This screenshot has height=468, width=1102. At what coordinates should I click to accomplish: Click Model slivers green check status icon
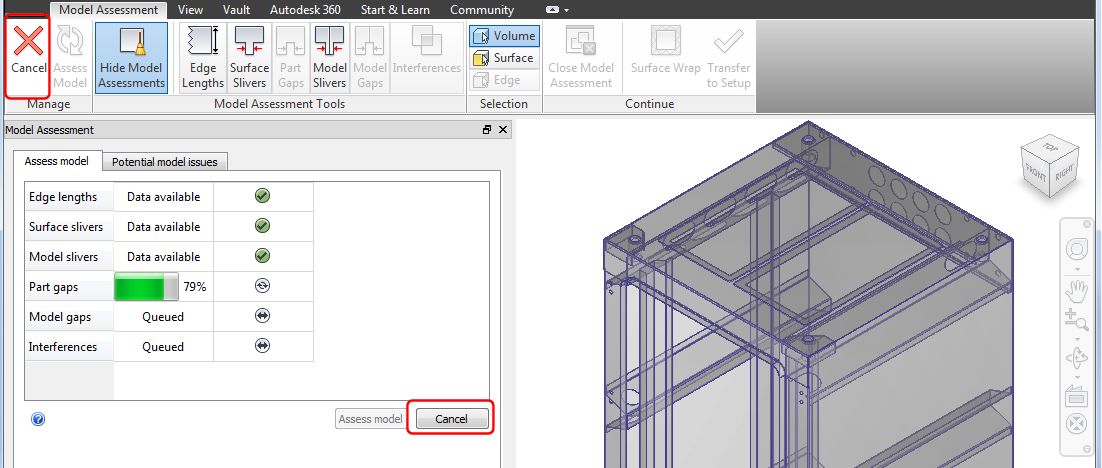coord(262,256)
